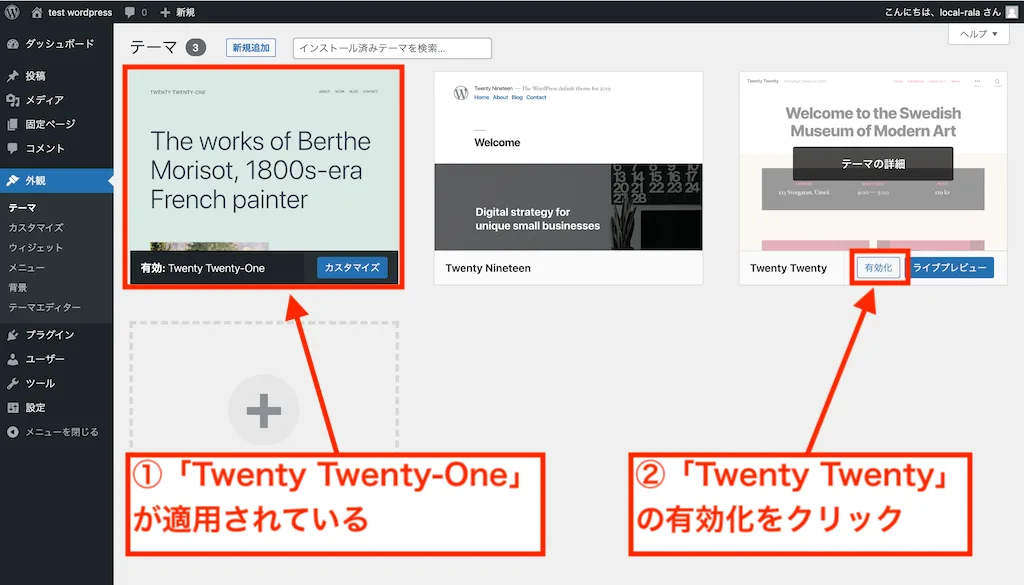Click the 投稿 pushpin icon
Viewport: 1024px width, 585px height.
coord(12,76)
